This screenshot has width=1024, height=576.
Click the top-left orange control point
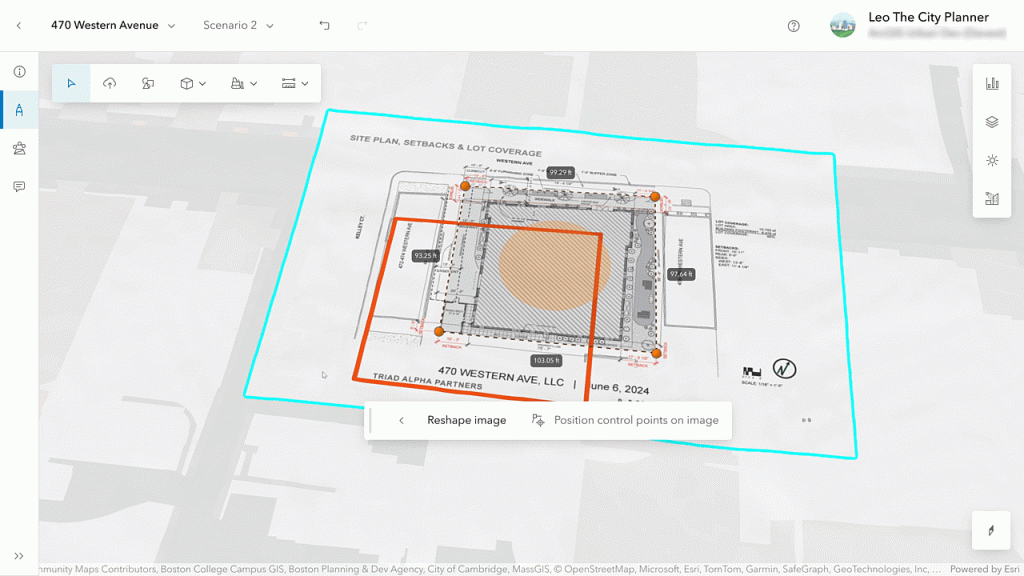(465, 186)
